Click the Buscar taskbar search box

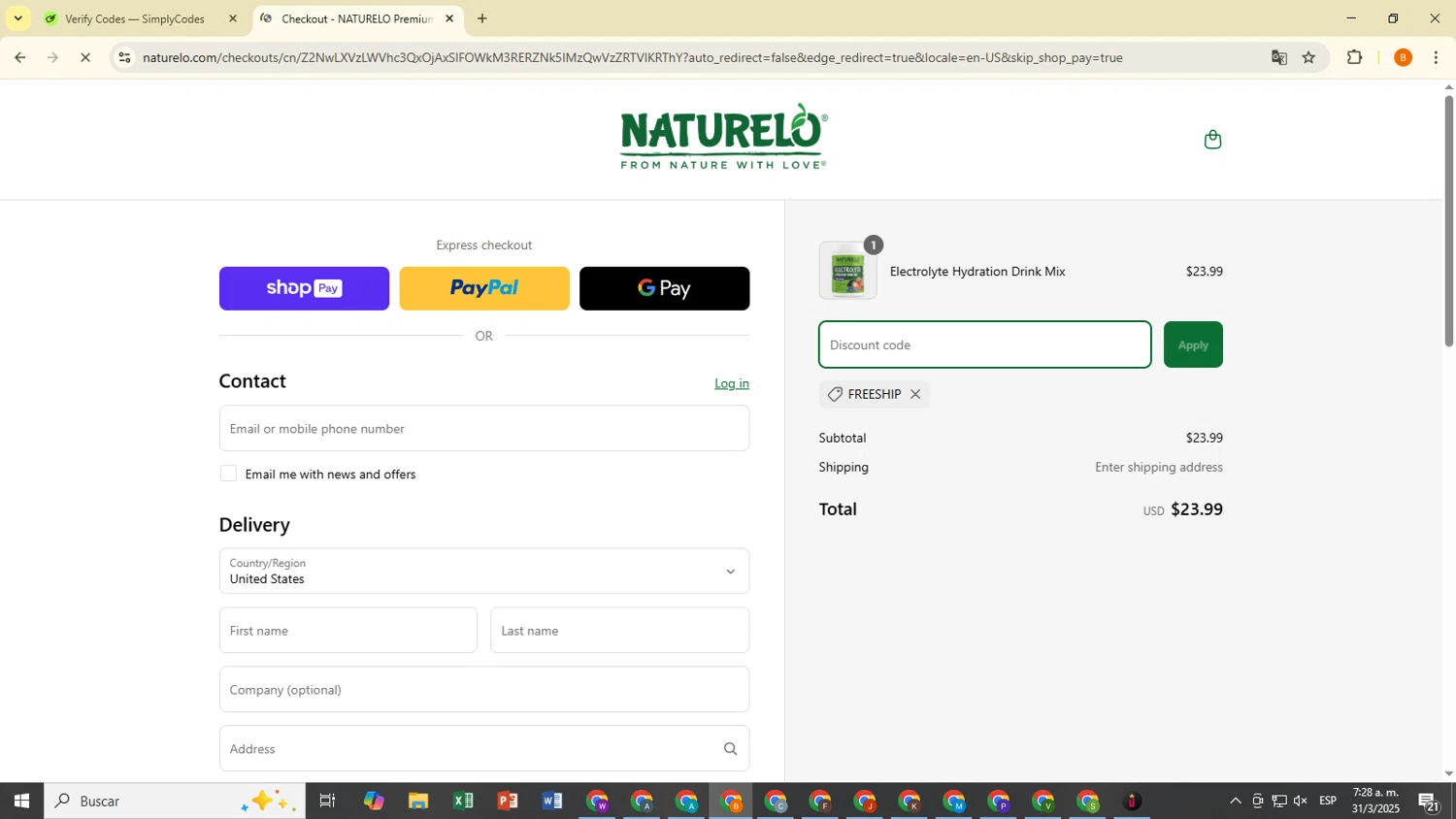click(x=175, y=801)
